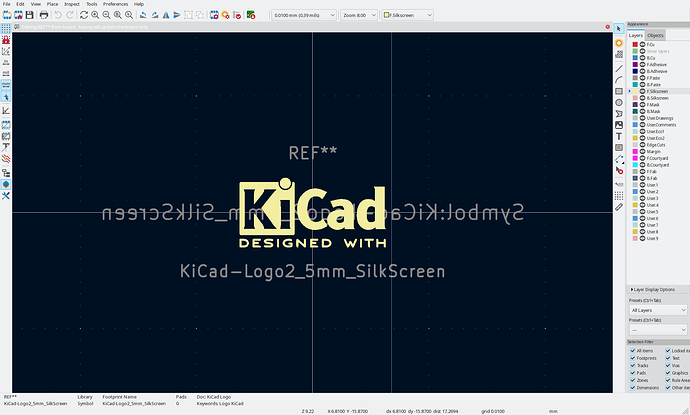The image size is (690, 415).
Task: Open the Inspect menu
Action: pyautogui.click(x=72, y=4)
